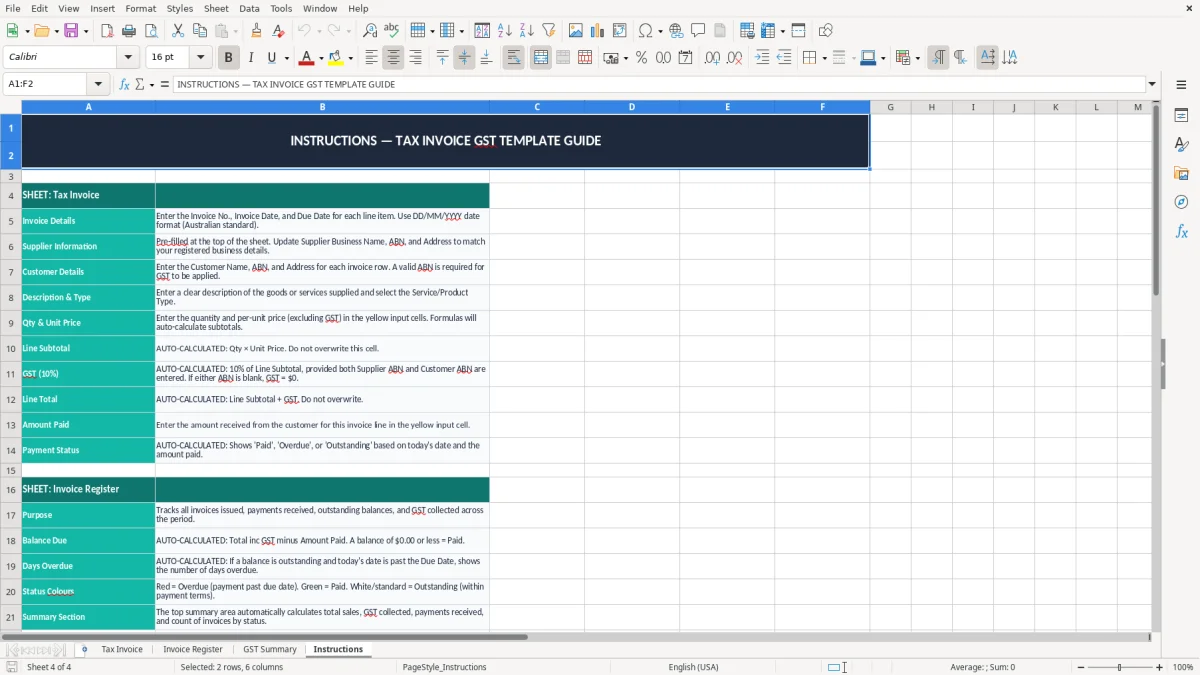The image size is (1200, 675).
Task: Toggle Align Right
Action: (x=415, y=58)
